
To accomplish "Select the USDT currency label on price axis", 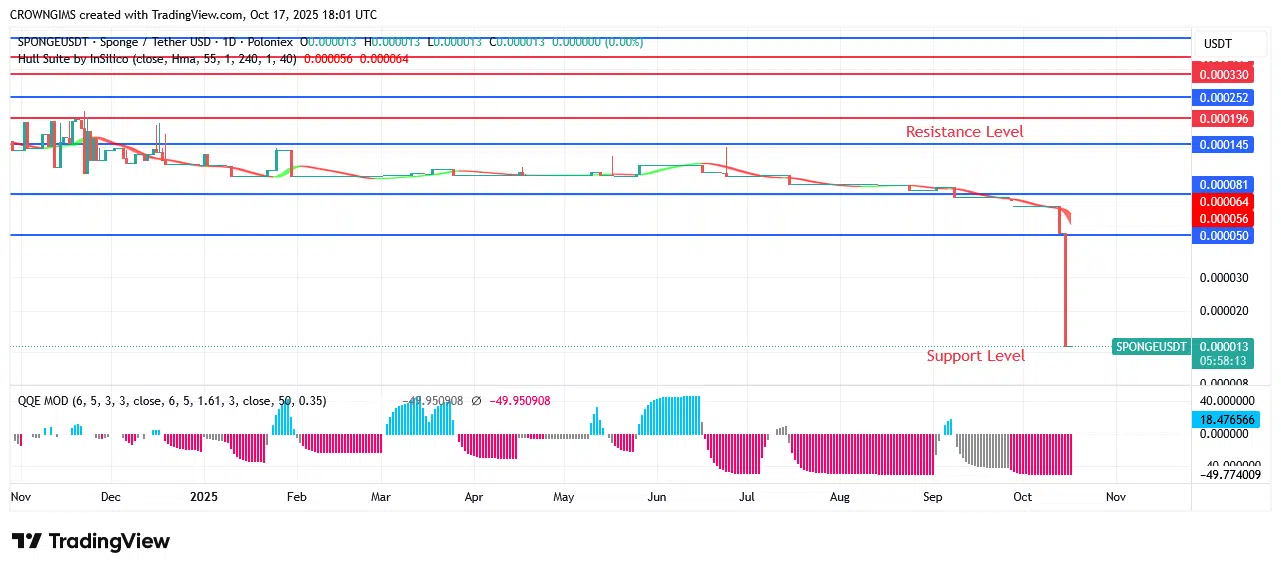I will (x=1217, y=44).
